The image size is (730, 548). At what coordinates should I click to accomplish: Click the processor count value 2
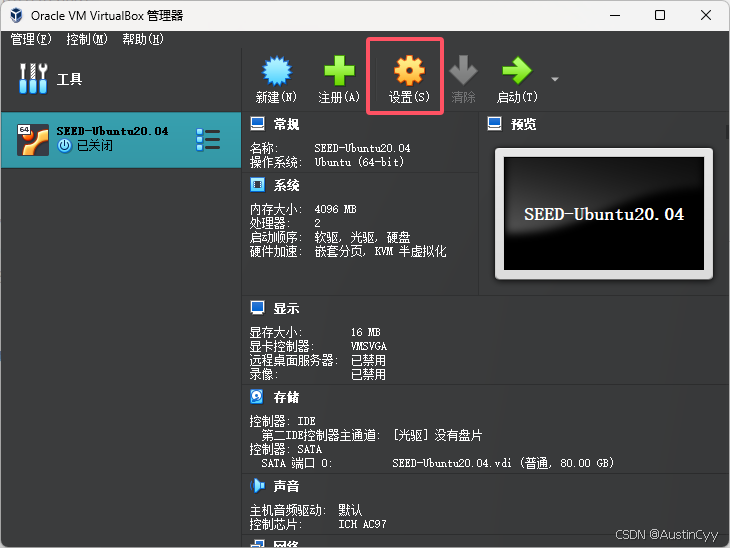[x=318, y=223]
